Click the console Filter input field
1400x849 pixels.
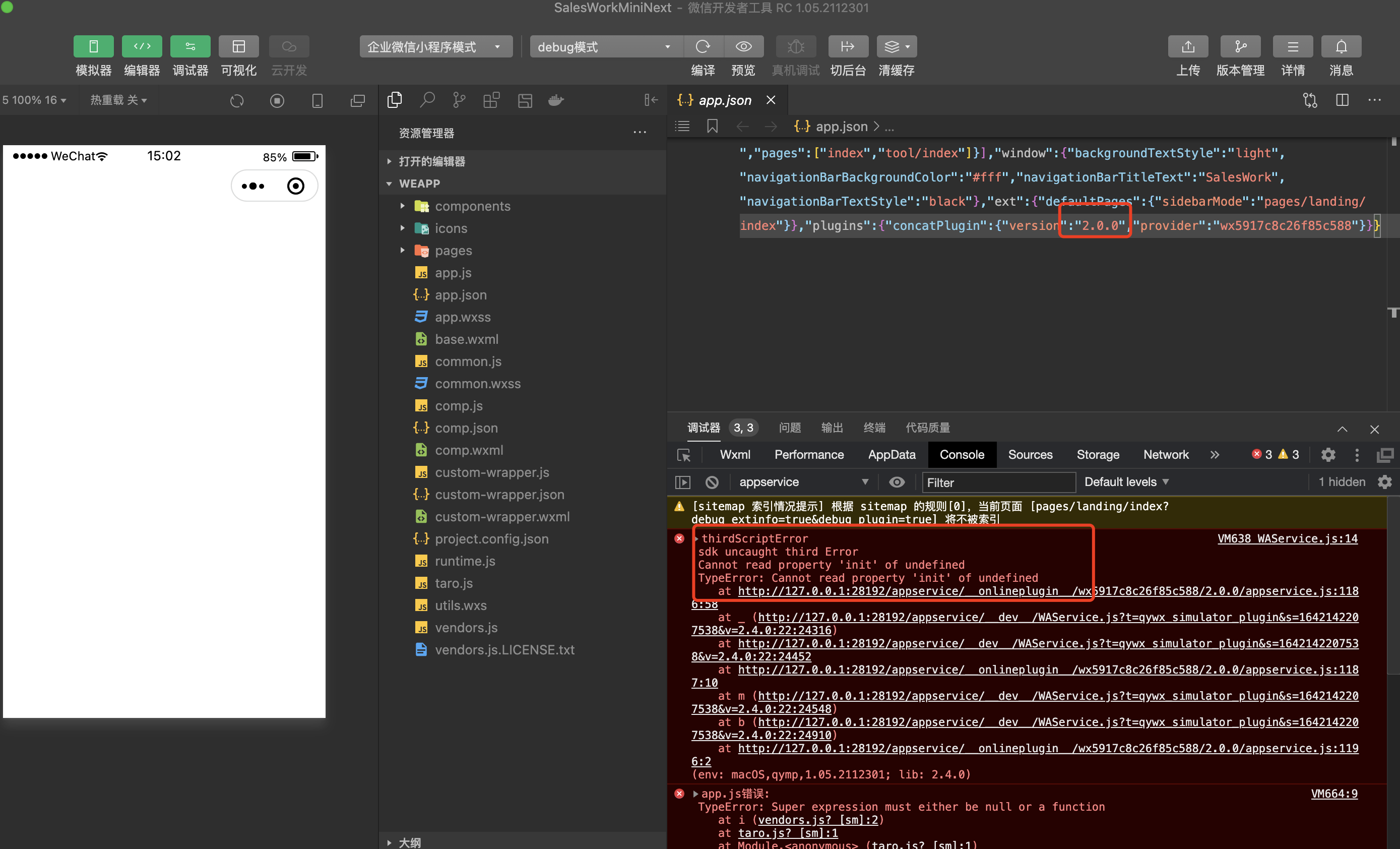pos(998,482)
